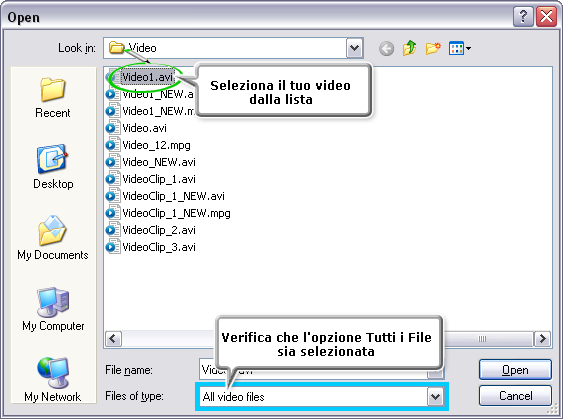The height and width of the screenshot is (419, 563).
Task: Click the icon beside VideoClip_1.avi
Action: pyautogui.click(x=113, y=179)
